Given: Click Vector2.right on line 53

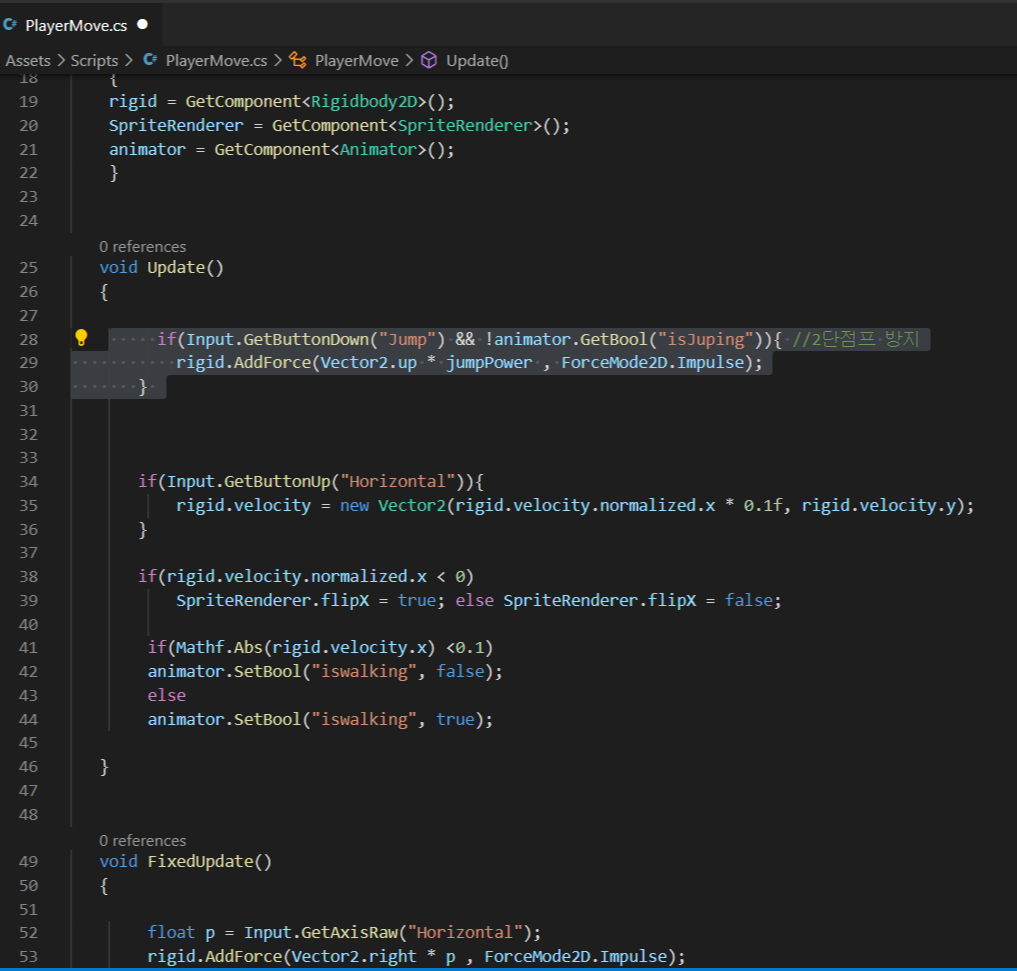Looking at the screenshot, I should point(354,957).
